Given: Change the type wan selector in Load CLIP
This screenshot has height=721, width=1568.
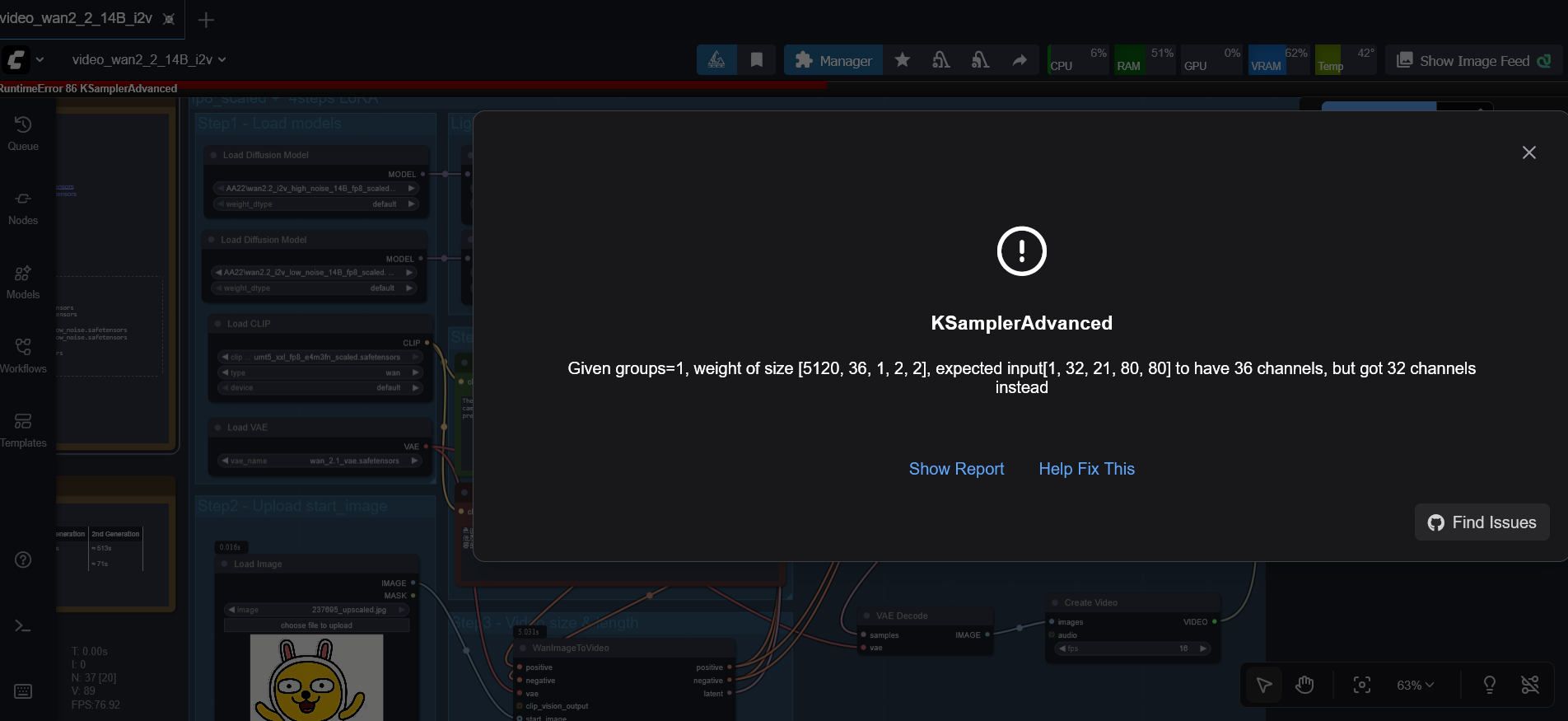Looking at the screenshot, I should [321, 373].
